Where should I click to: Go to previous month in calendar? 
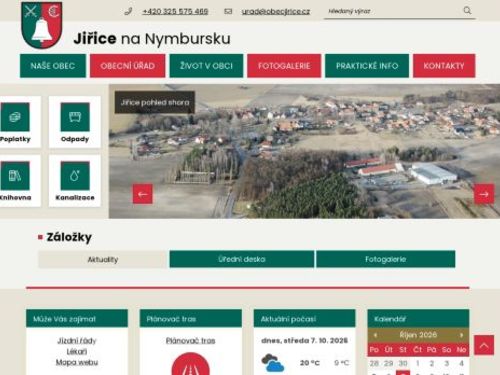[375, 335]
